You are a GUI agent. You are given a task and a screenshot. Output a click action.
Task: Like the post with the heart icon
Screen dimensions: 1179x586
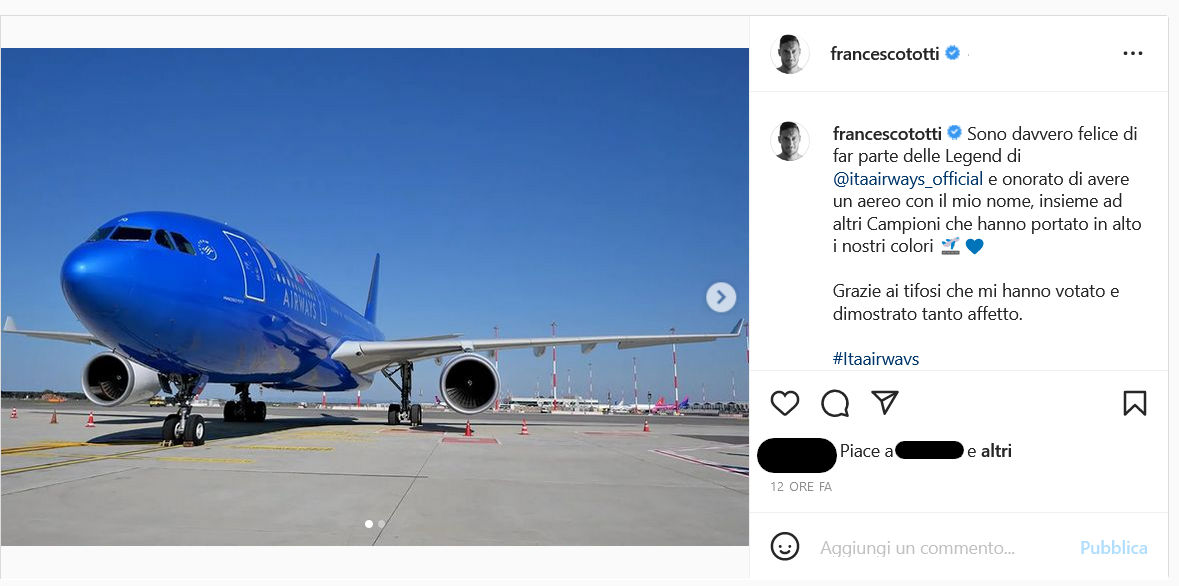click(x=785, y=403)
